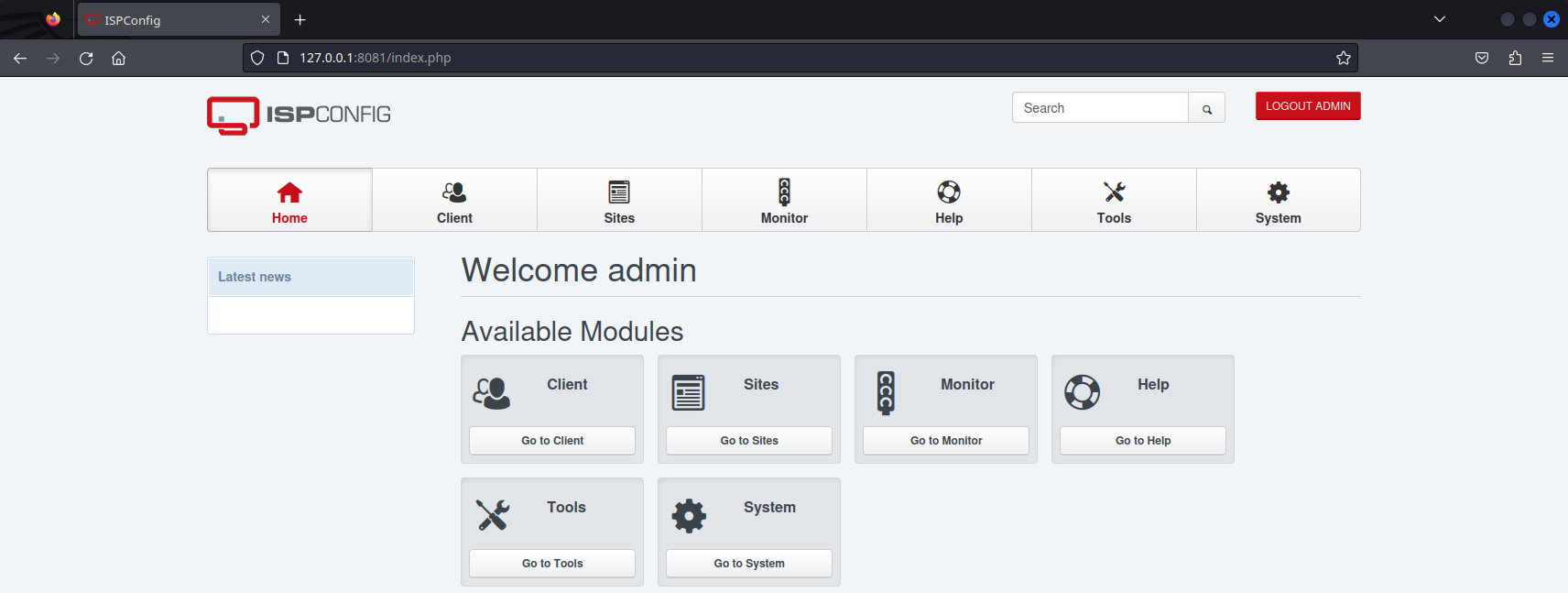The image size is (1568, 593).
Task: Open the Tools tab in navigation
Action: click(1114, 200)
